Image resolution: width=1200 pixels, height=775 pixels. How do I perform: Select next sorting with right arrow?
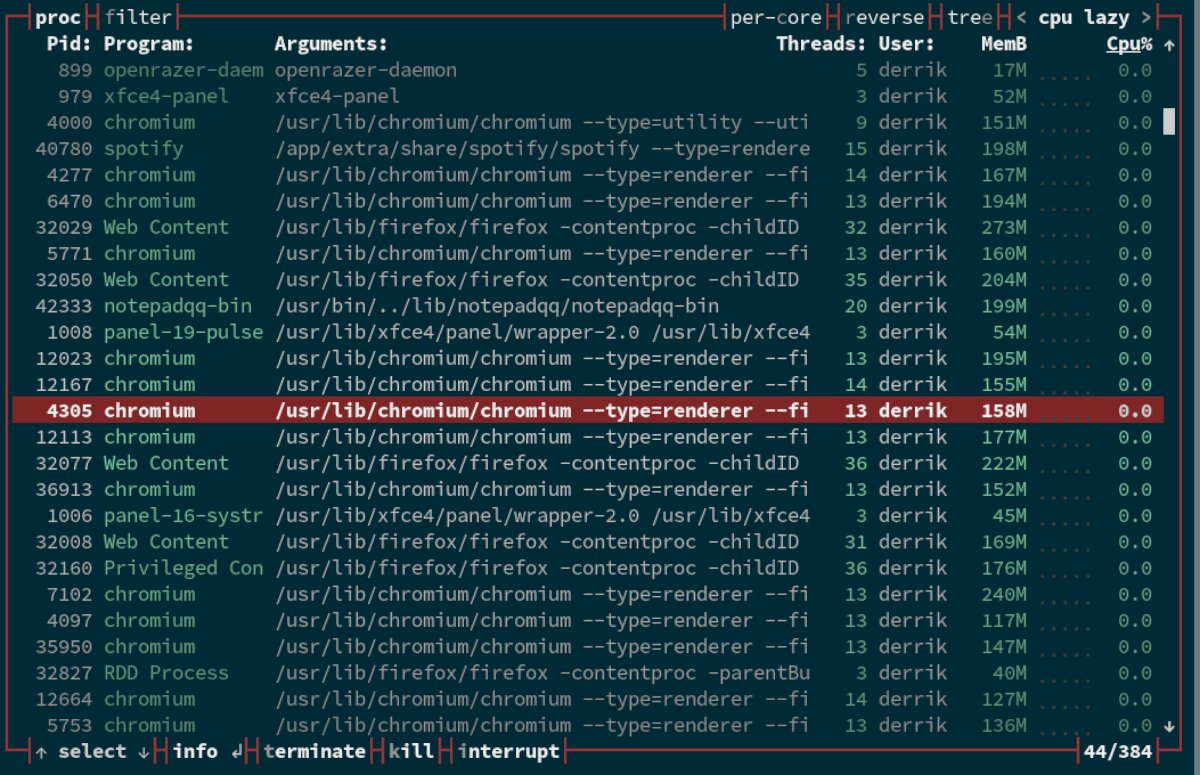tap(1146, 17)
